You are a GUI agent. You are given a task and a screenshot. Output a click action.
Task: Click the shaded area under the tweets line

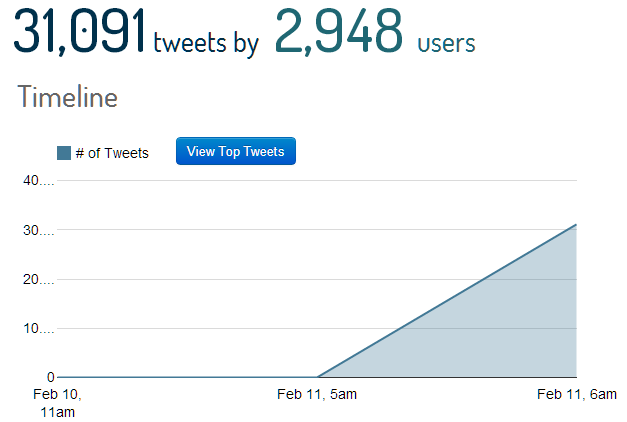pyautogui.click(x=500, y=332)
